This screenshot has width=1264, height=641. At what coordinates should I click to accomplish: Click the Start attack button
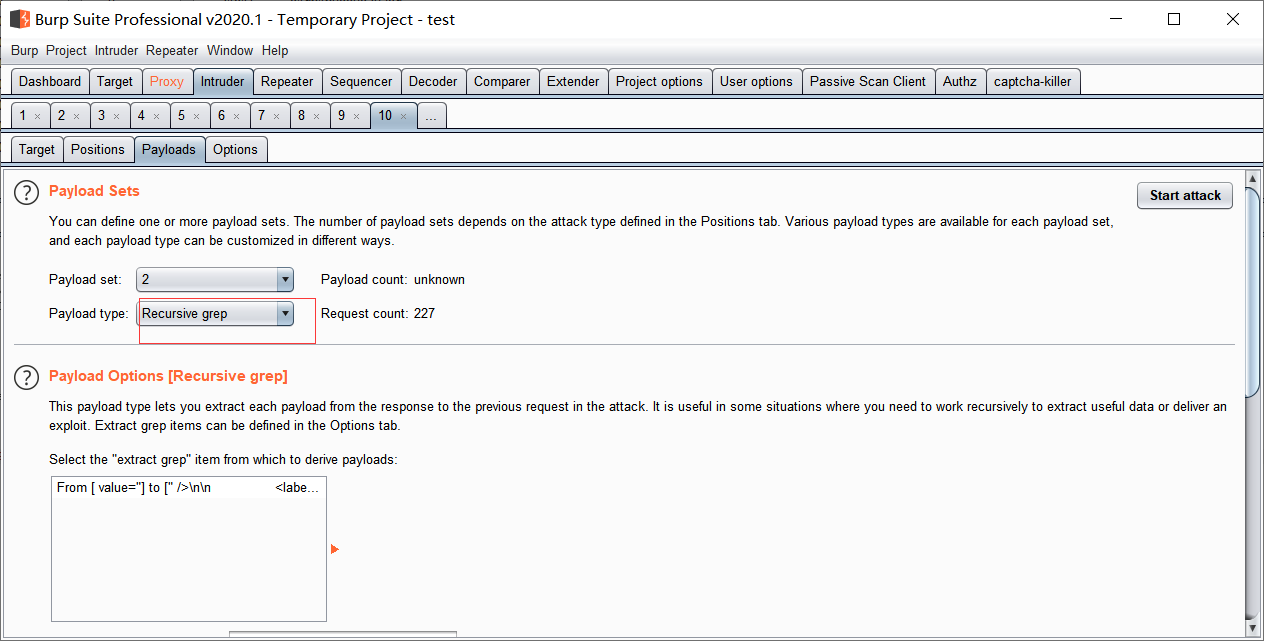pyautogui.click(x=1185, y=195)
